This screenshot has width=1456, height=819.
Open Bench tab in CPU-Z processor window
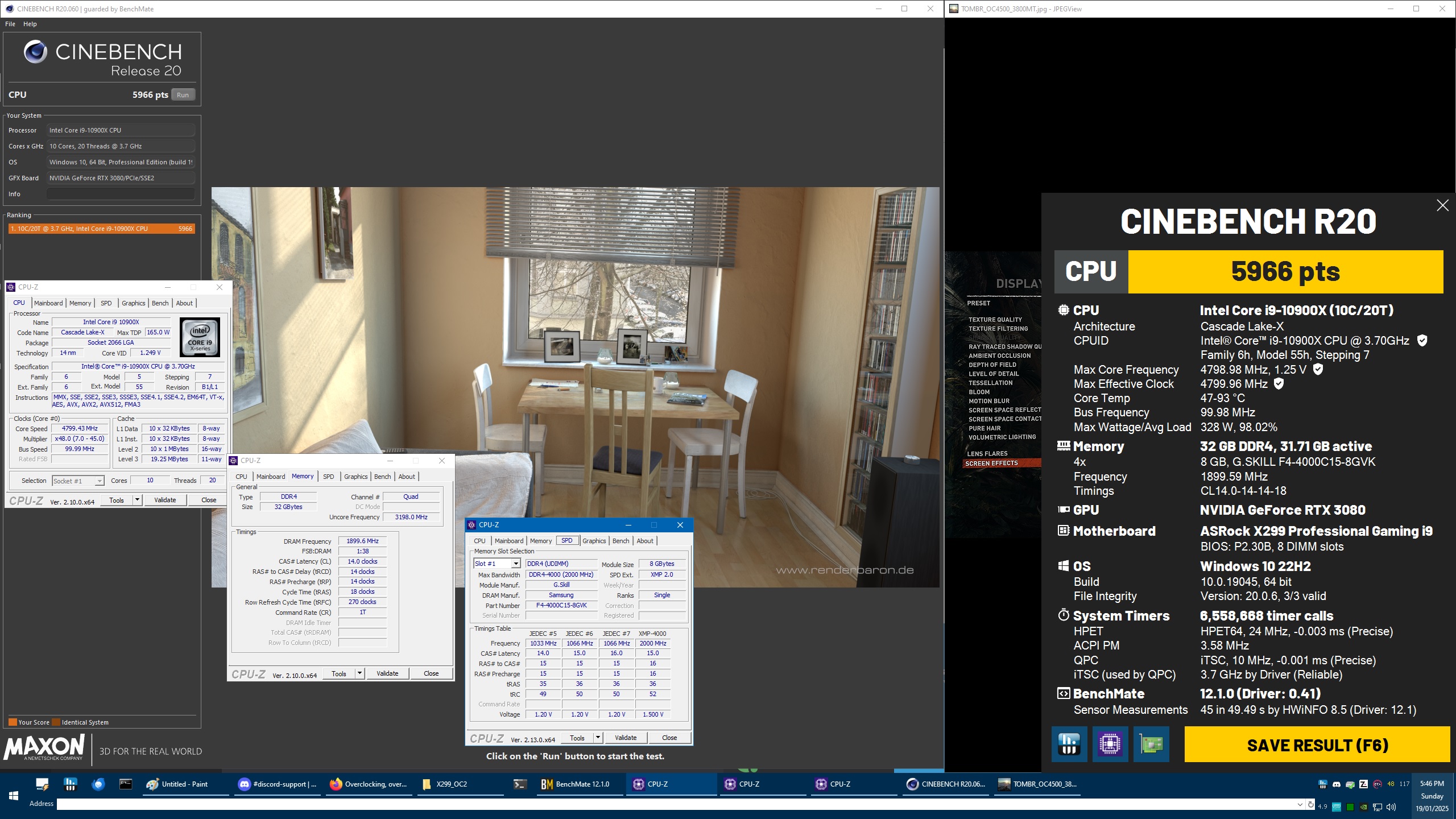click(160, 303)
